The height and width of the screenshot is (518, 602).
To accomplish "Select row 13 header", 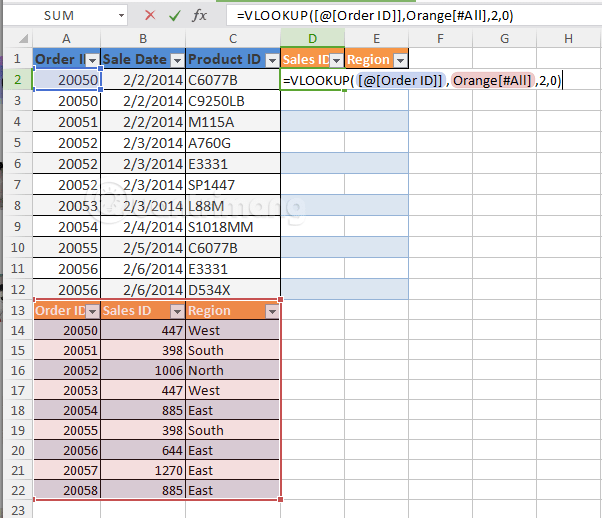I will point(18,310).
